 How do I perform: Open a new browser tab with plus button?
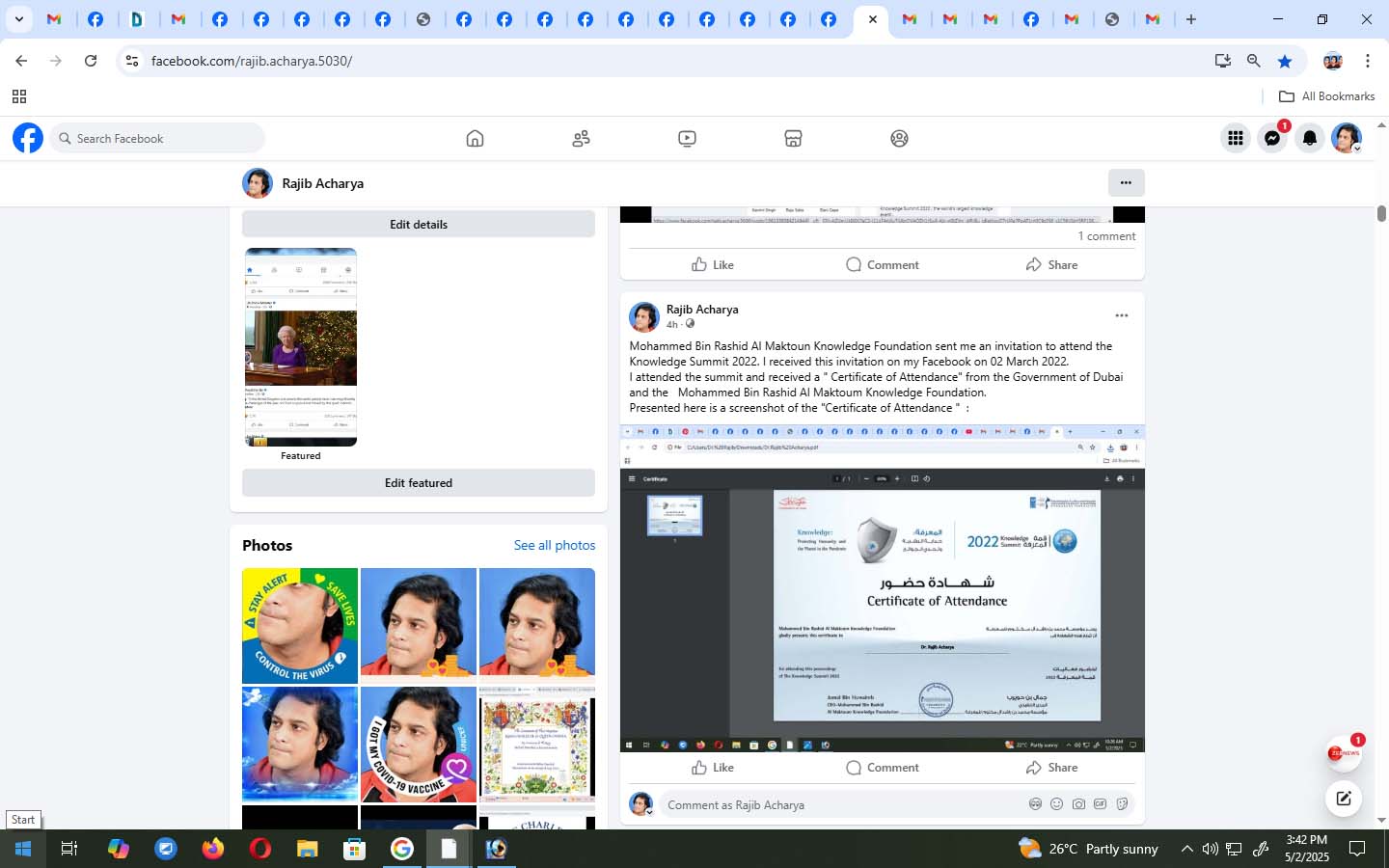[1191, 19]
